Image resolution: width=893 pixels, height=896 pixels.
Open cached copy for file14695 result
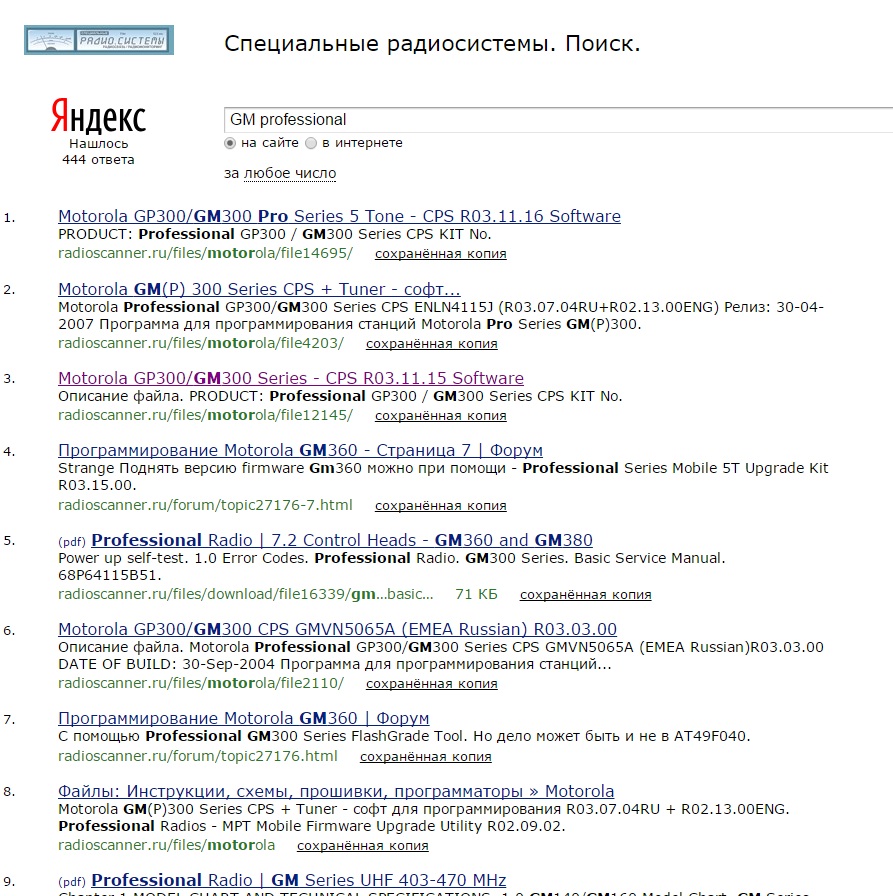click(441, 254)
